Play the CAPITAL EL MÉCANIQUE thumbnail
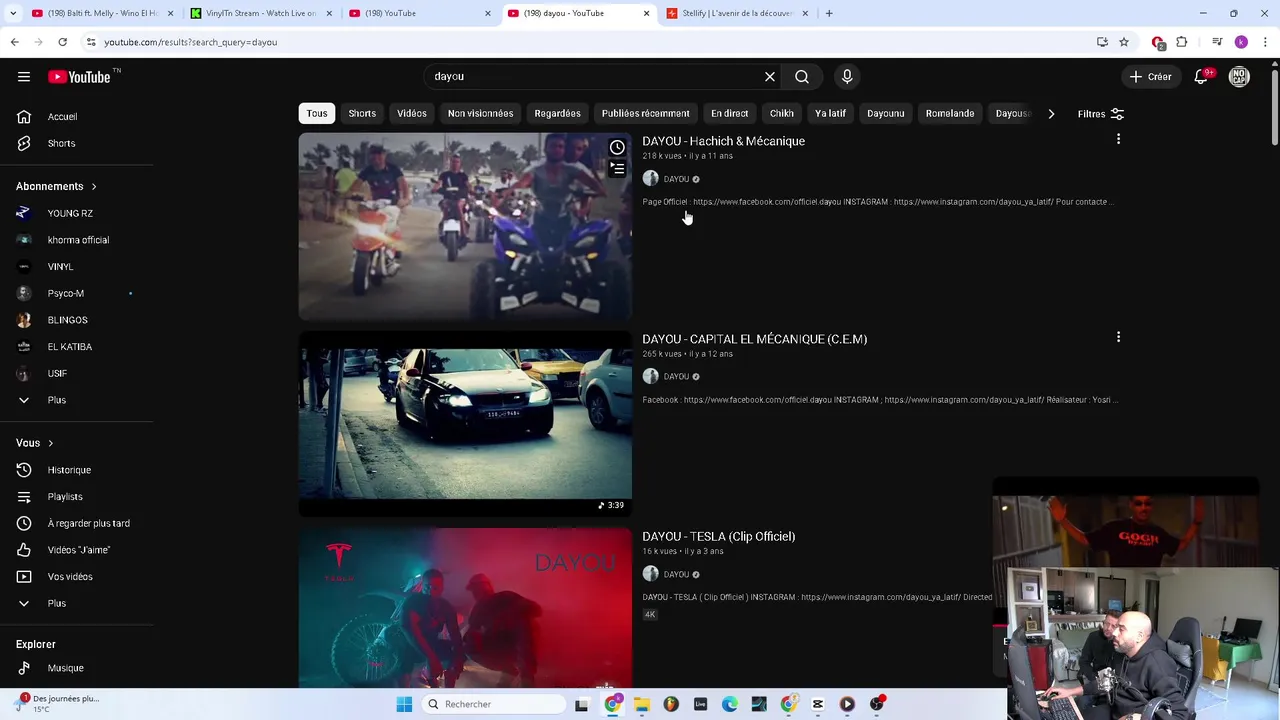 pyautogui.click(x=465, y=423)
